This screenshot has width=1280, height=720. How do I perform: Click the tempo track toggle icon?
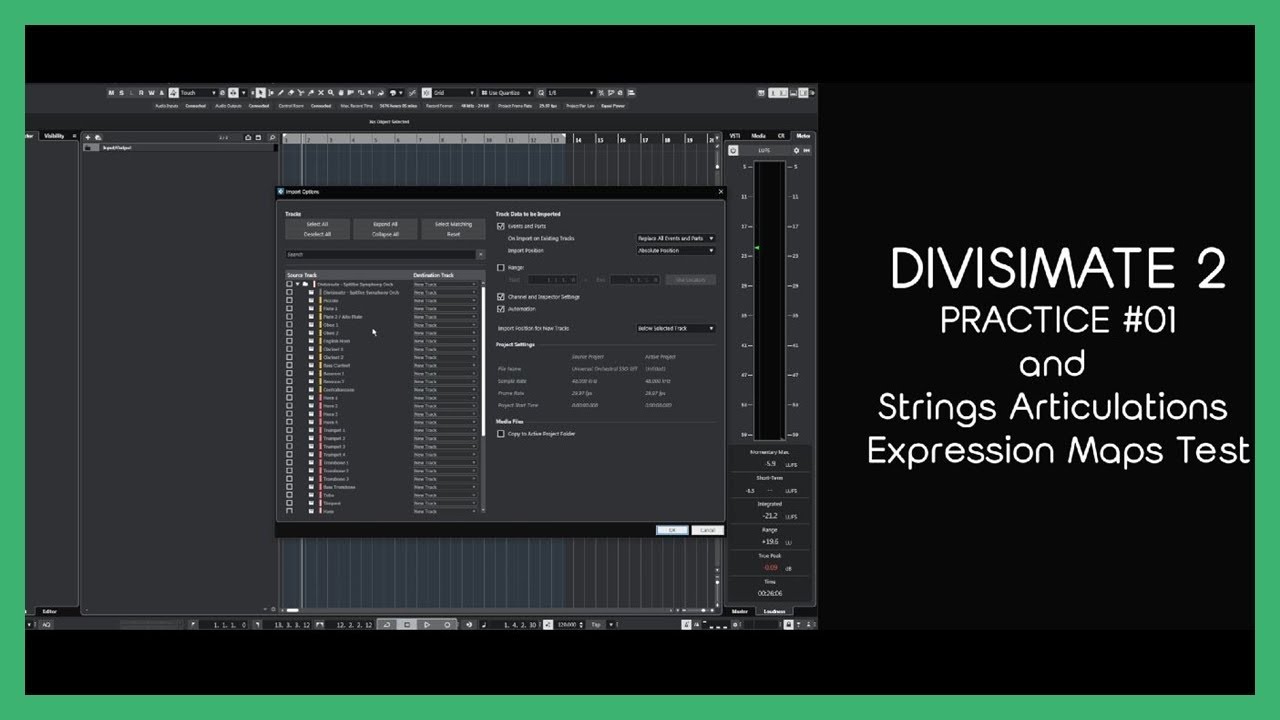tap(547, 624)
